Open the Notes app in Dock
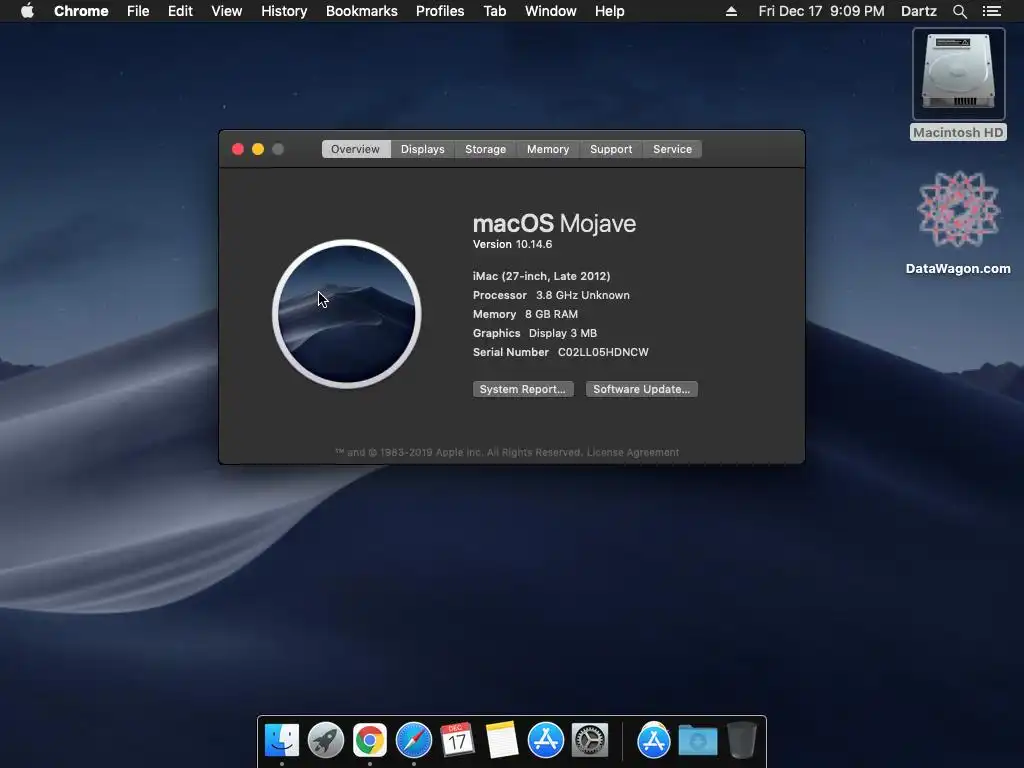1024x768 pixels. (502, 740)
